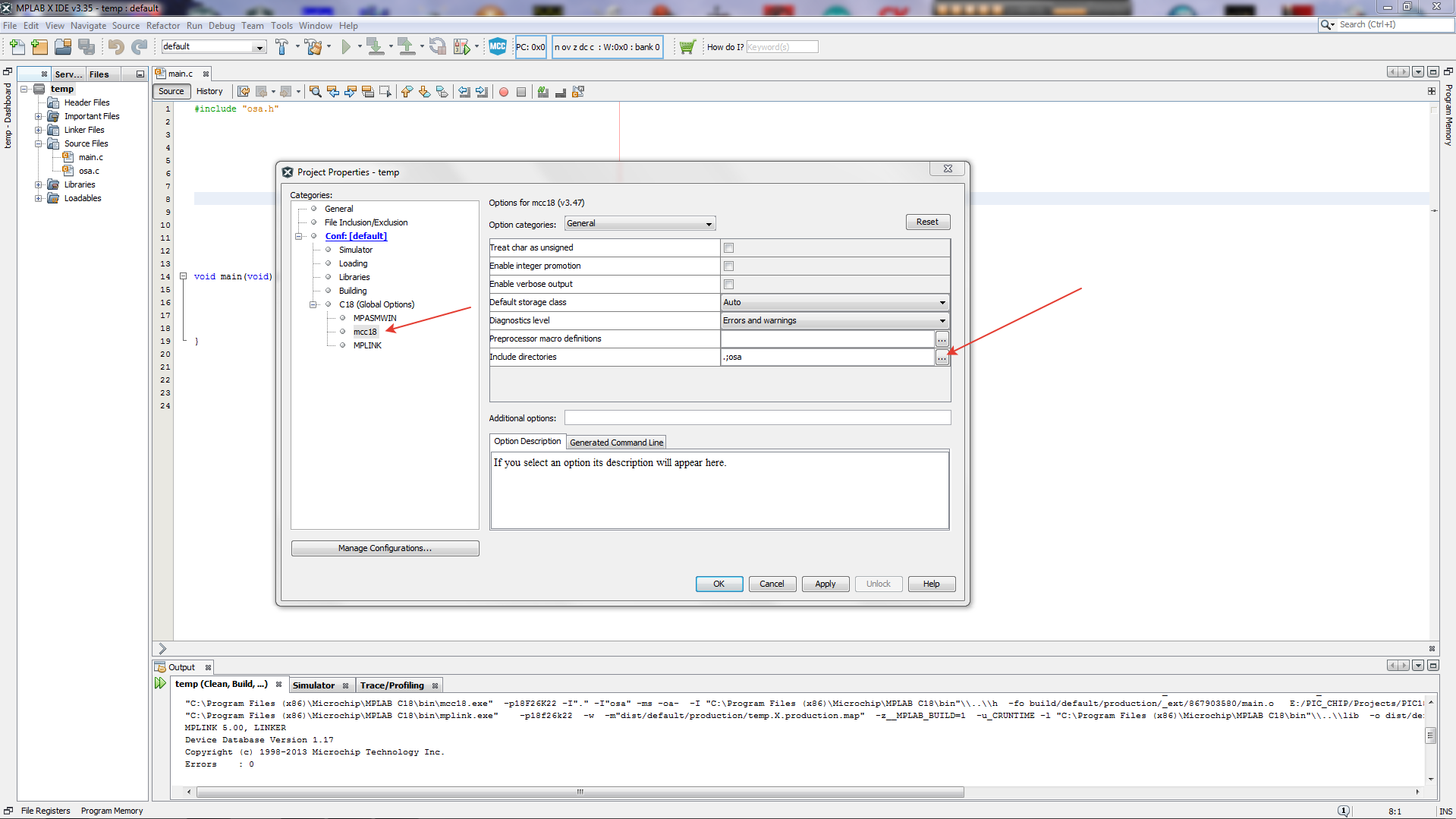Click the Toggle Highlight Search icon
The height and width of the screenshot is (819, 1456).
tap(368, 92)
